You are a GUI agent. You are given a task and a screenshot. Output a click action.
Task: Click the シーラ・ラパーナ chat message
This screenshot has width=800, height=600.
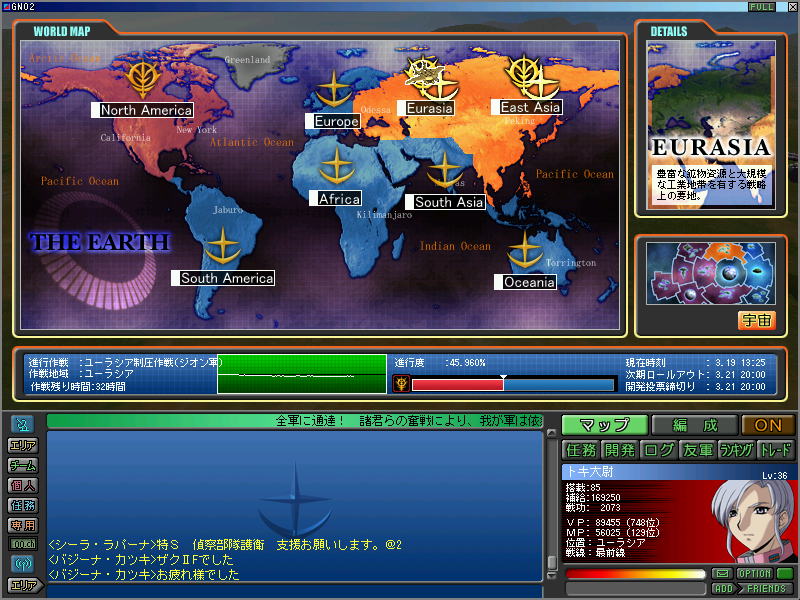tap(225, 545)
